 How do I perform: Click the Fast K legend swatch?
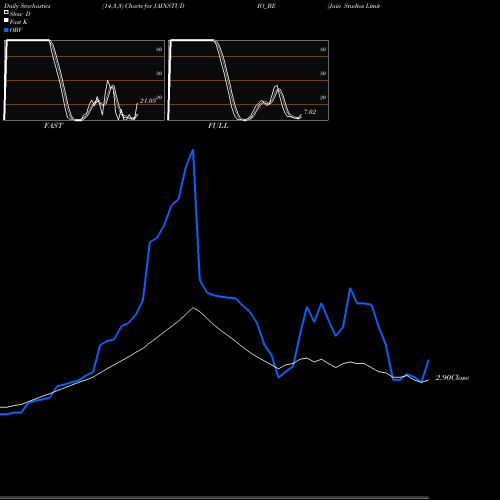click(x=6, y=20)
